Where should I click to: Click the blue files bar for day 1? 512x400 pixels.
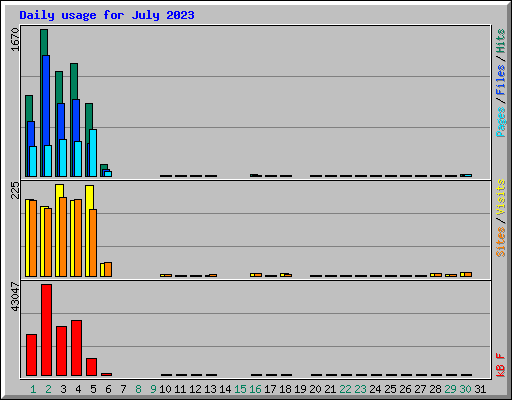(30, 133)
